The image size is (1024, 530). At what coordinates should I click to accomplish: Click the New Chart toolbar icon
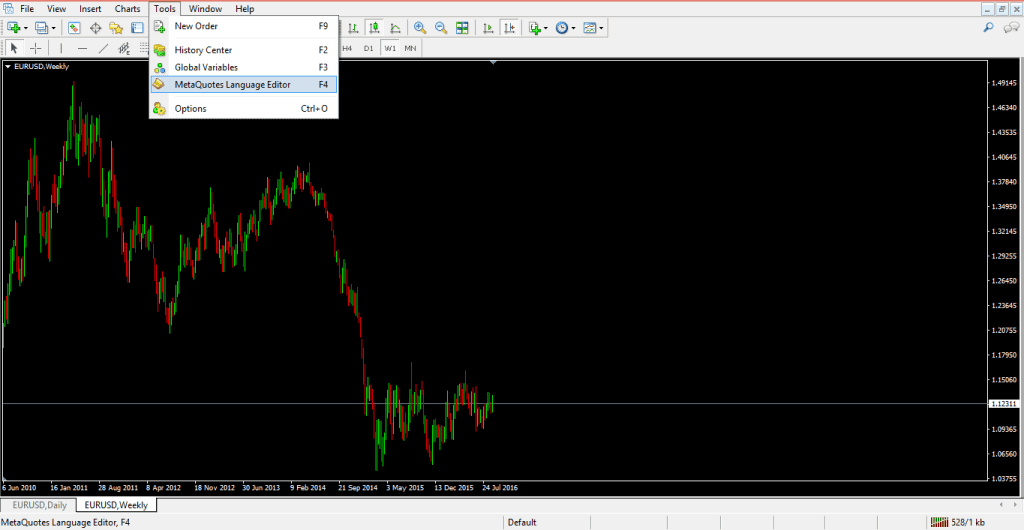13,27
